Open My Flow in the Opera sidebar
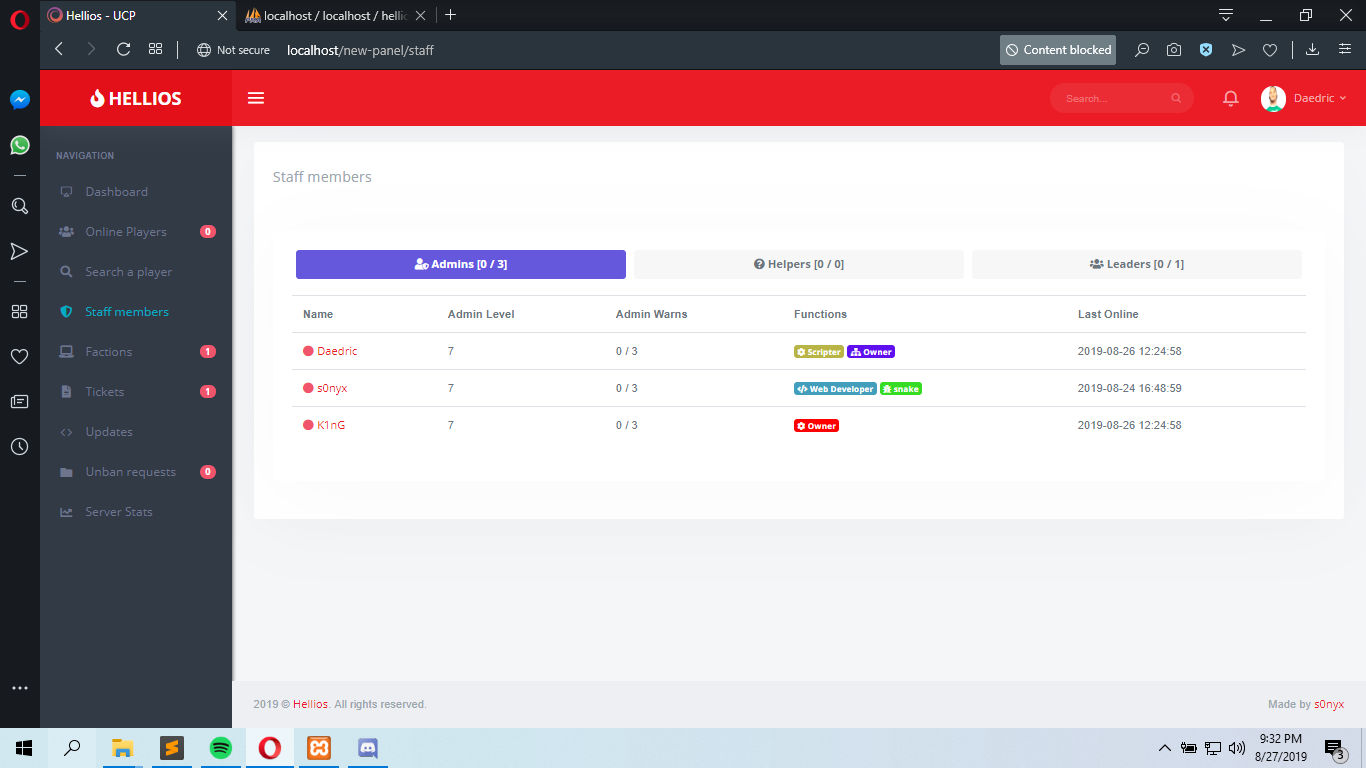The image size is (1366, 768). tap(19, 251)
